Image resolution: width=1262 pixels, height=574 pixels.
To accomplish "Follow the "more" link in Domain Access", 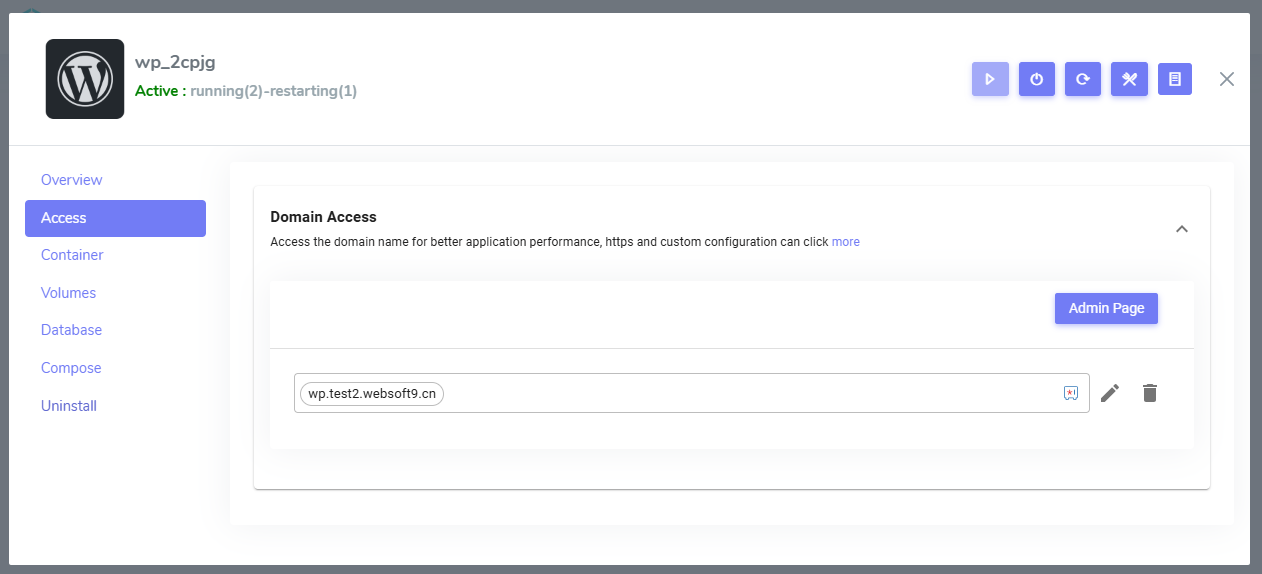I will [x=845, y=242].
